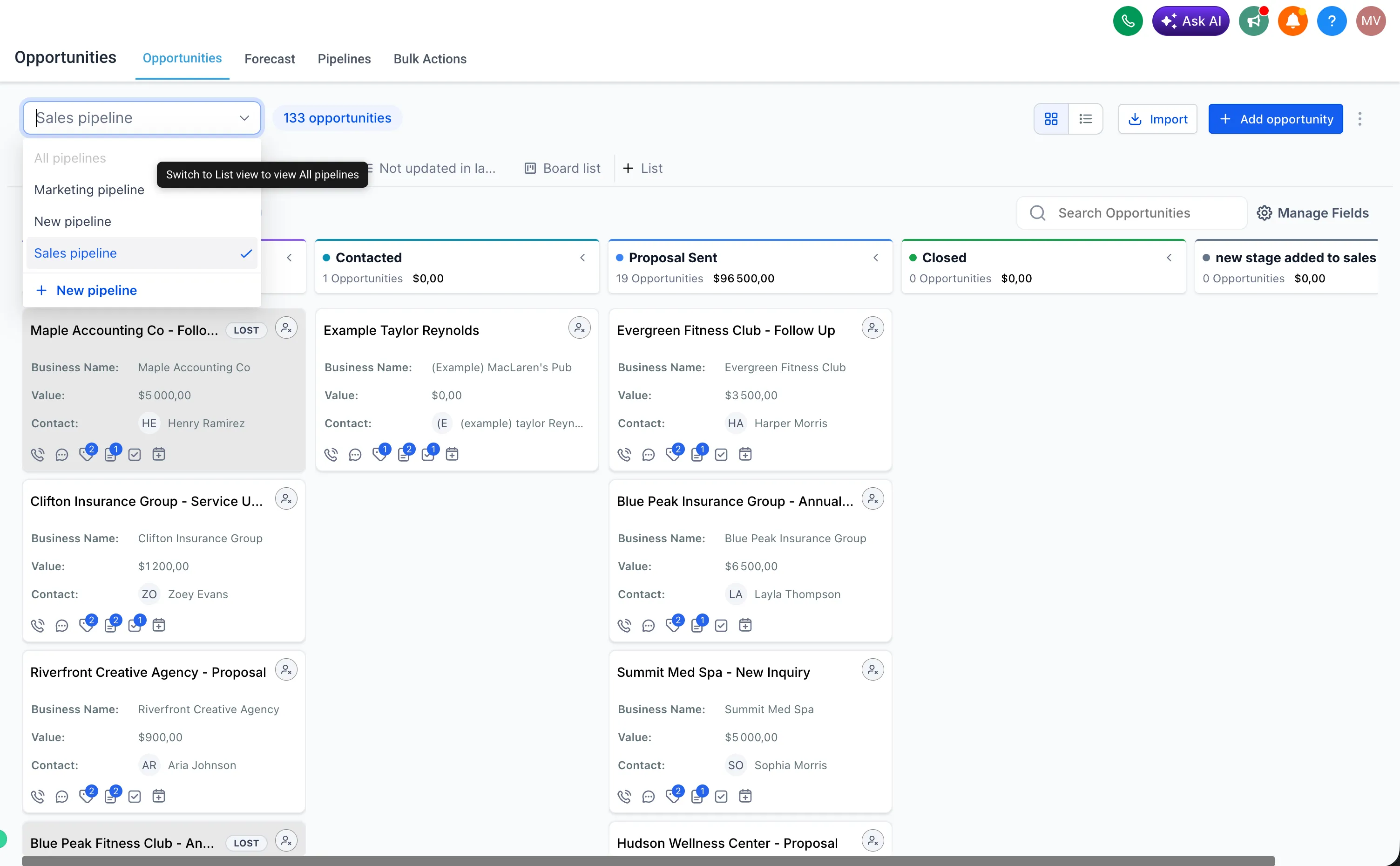Collapse the Contacted stage column
Screen dimensions: 1400x866
(582, 258)
